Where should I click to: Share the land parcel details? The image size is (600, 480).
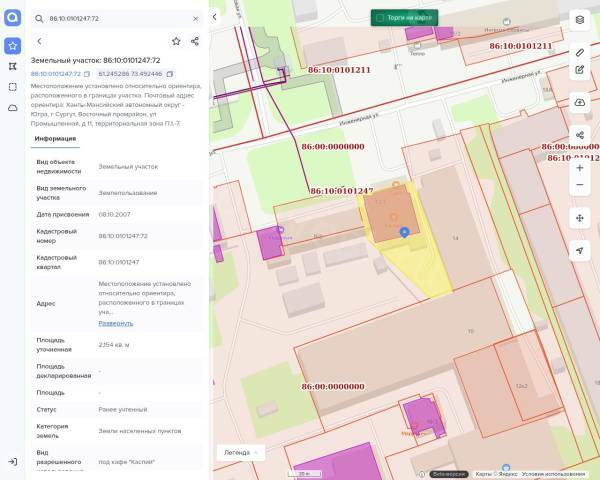click(x=195, y=41)
